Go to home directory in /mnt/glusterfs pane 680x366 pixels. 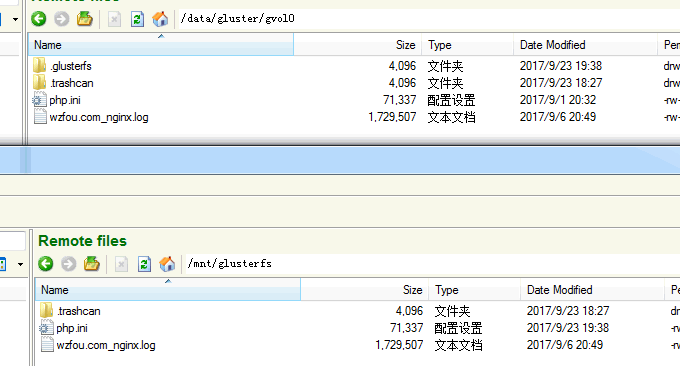coord(167,264)
